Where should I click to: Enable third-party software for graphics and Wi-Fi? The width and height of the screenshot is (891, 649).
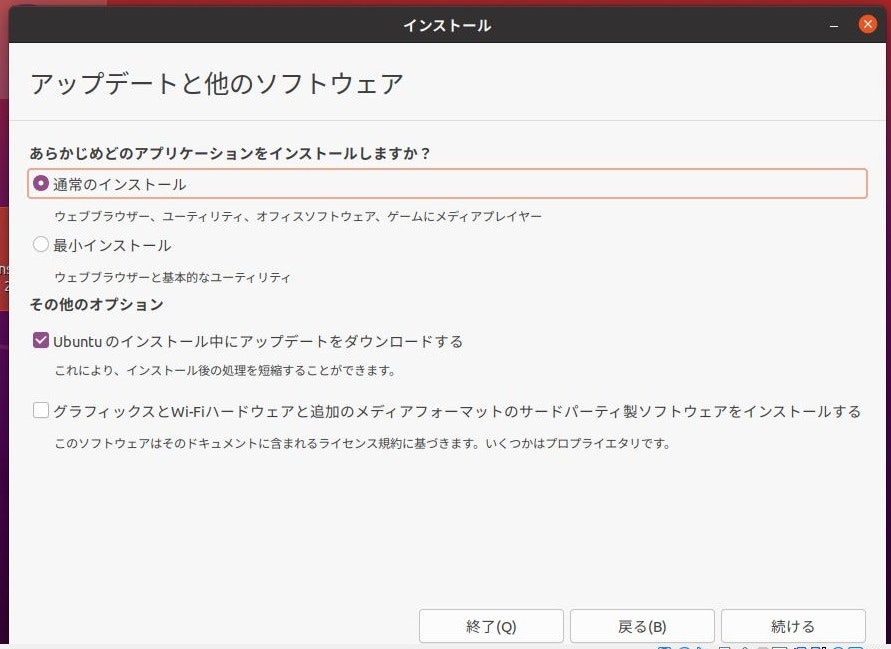click(x=40, y=410)
